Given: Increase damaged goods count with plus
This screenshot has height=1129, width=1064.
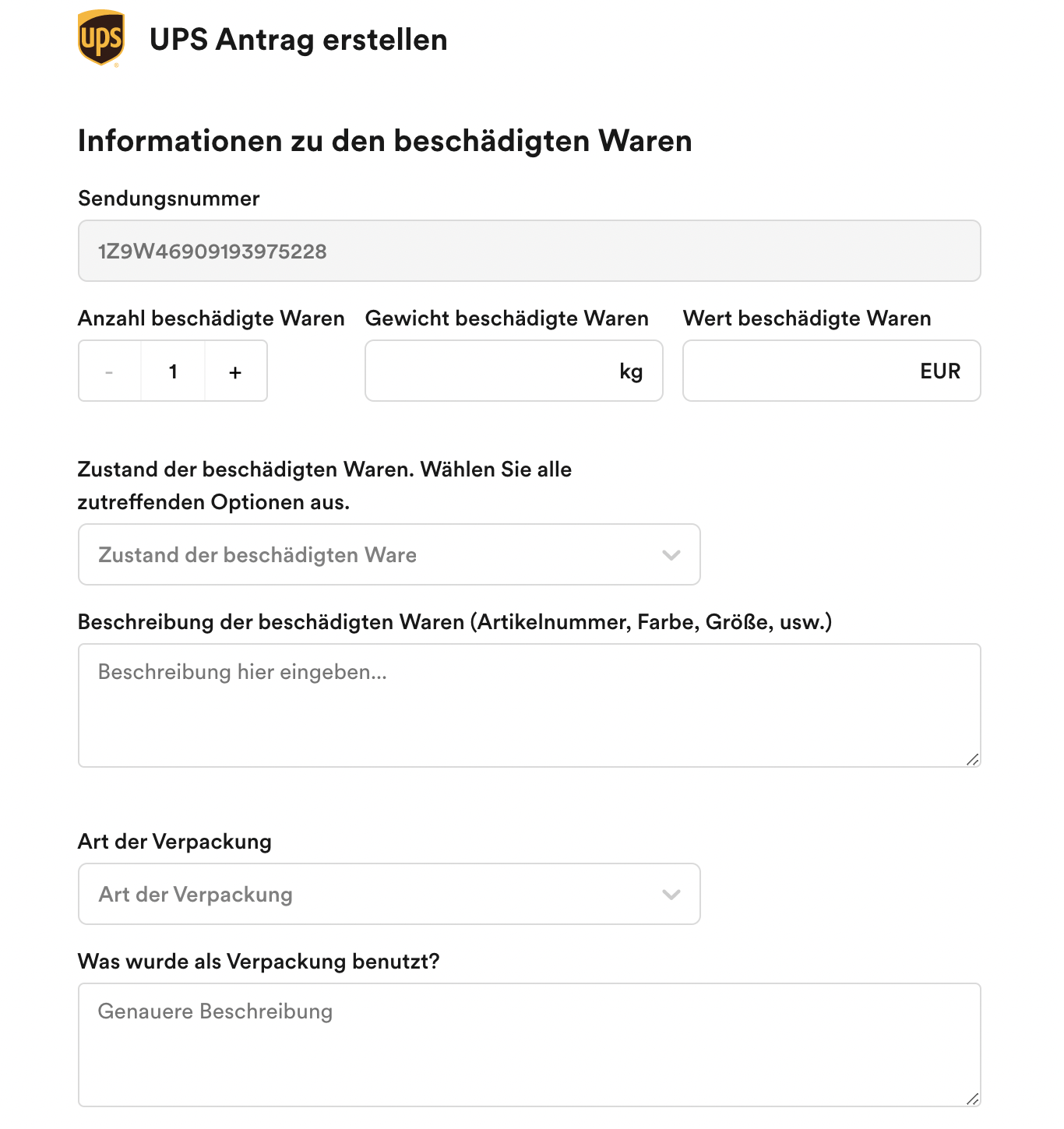Looking at the screenshot, I should click(235, 371).
